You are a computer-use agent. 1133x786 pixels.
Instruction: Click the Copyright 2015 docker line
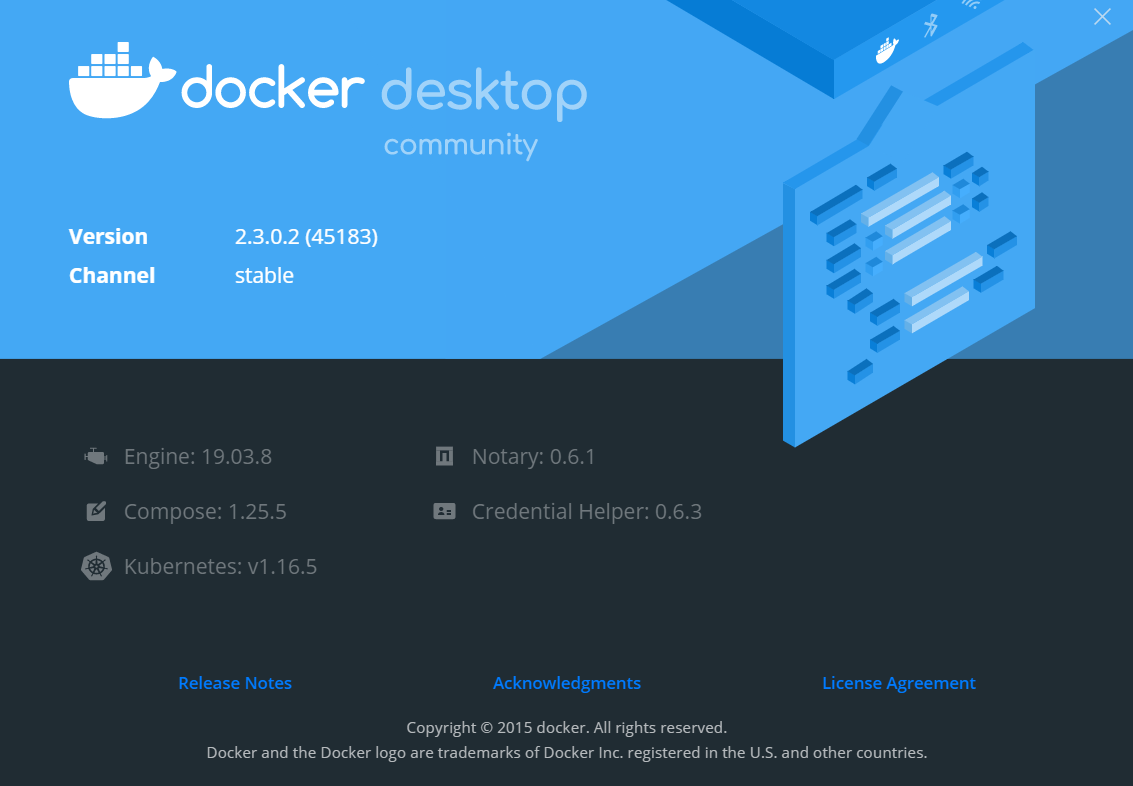coord(566,727)
